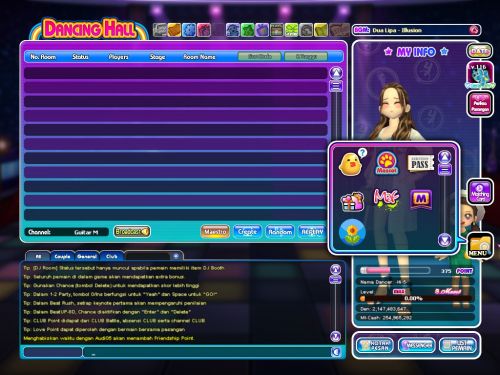Click the lime green clover toolbar icon

click(x=291, y=30)
